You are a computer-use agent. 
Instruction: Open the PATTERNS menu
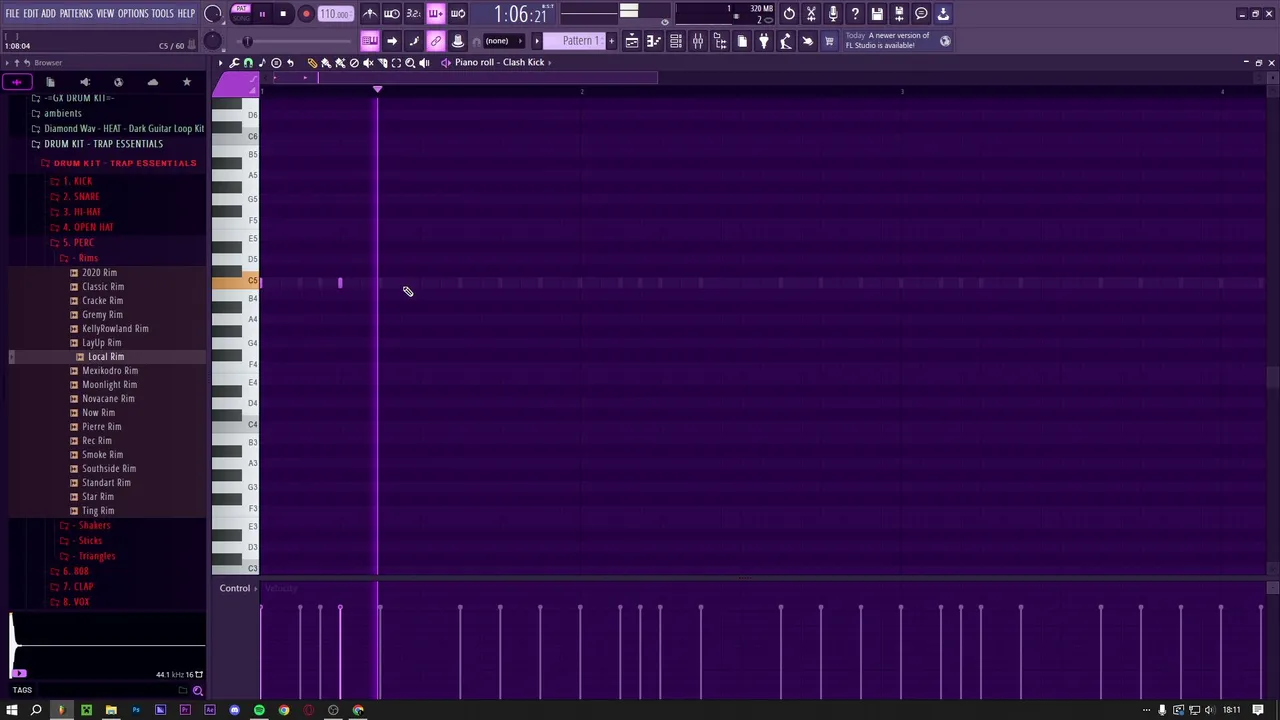(x=76, y=13)
